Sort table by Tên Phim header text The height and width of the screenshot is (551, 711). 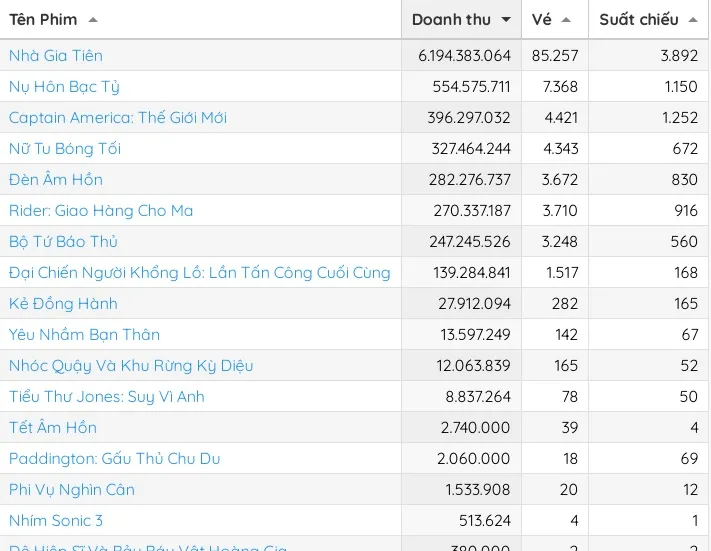click(x=43, y=20)
